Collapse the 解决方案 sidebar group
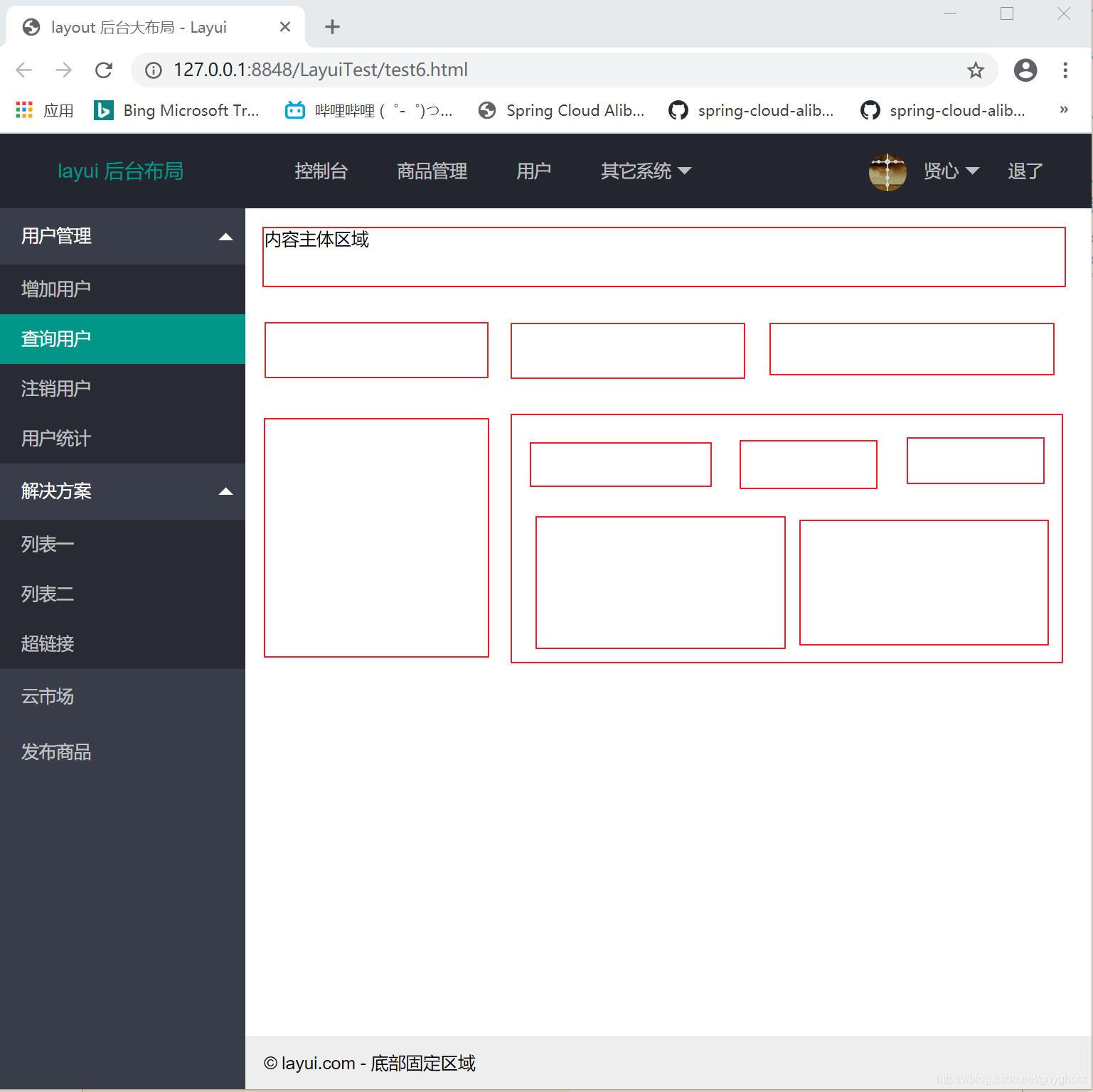Image resolution: width=1093 pixels, height=1092 pixels. point(122,491)
